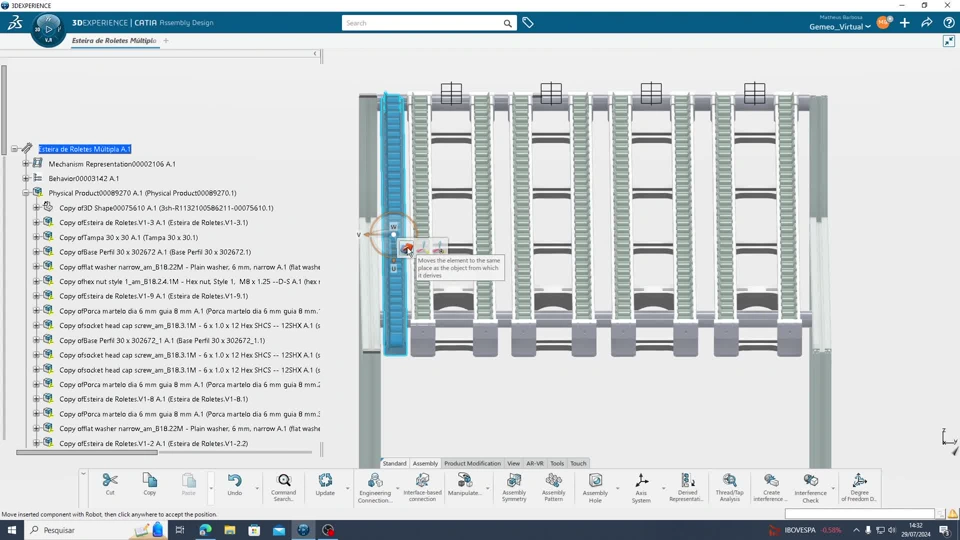The image size is (960, 540).
Task: Select Copy ofBase Perfil 30 x 302672 row
Action: coord(155,252)
